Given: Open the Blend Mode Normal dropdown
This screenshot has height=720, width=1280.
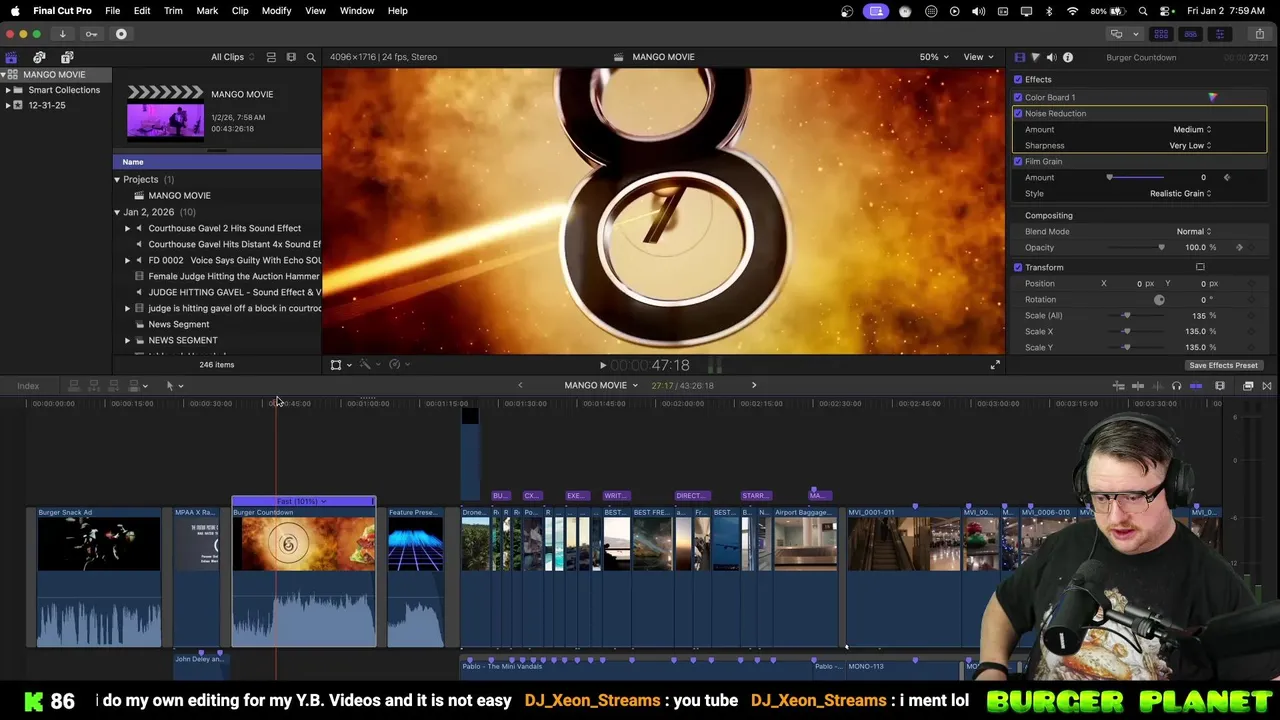Looking at the screenshot, I should coord(1193,231).
